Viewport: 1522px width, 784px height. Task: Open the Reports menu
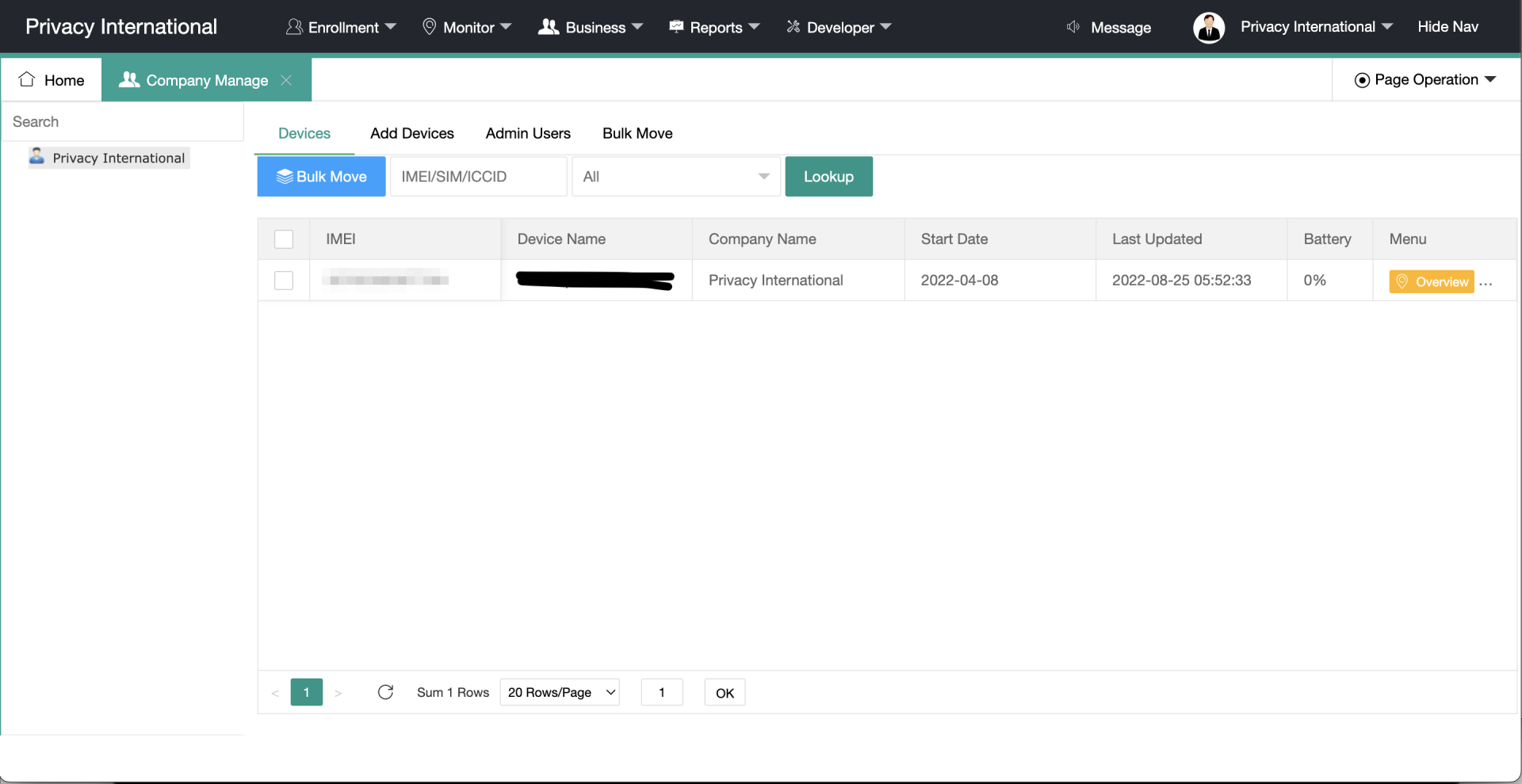(x=714, y=28)
